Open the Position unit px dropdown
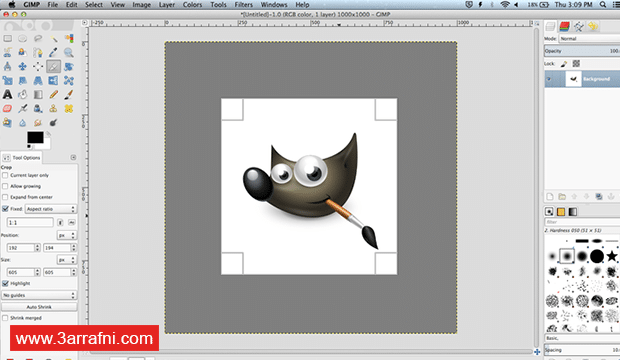The image size is (620, 360). click(66, 235)
